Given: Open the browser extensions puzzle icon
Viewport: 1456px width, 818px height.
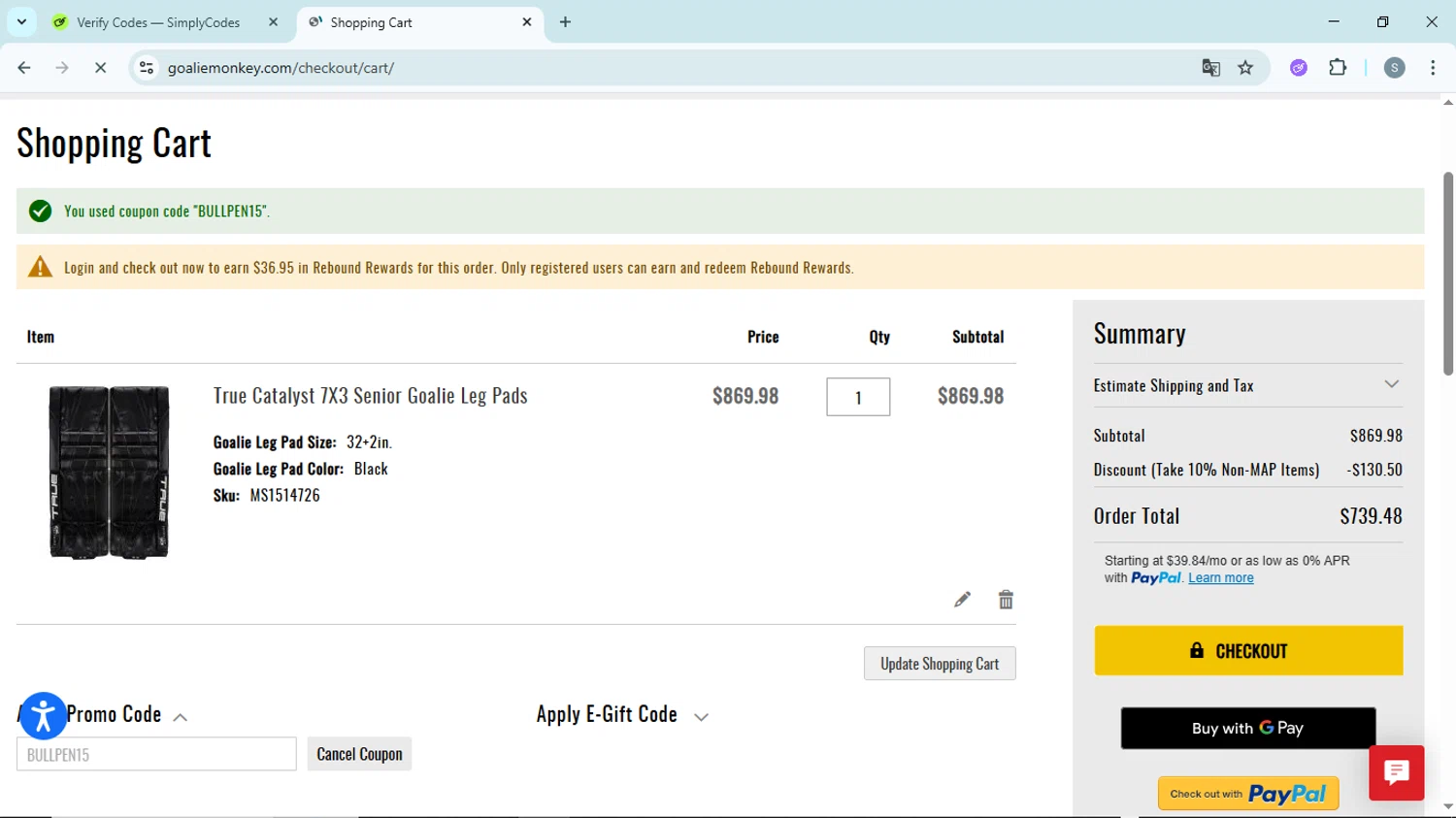Looking at the screenshot, I should point(1338,68).
